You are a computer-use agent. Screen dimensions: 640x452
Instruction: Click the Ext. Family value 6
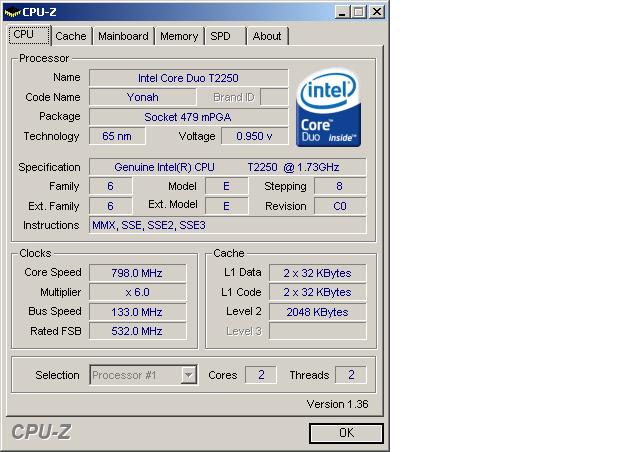point(111,206)
